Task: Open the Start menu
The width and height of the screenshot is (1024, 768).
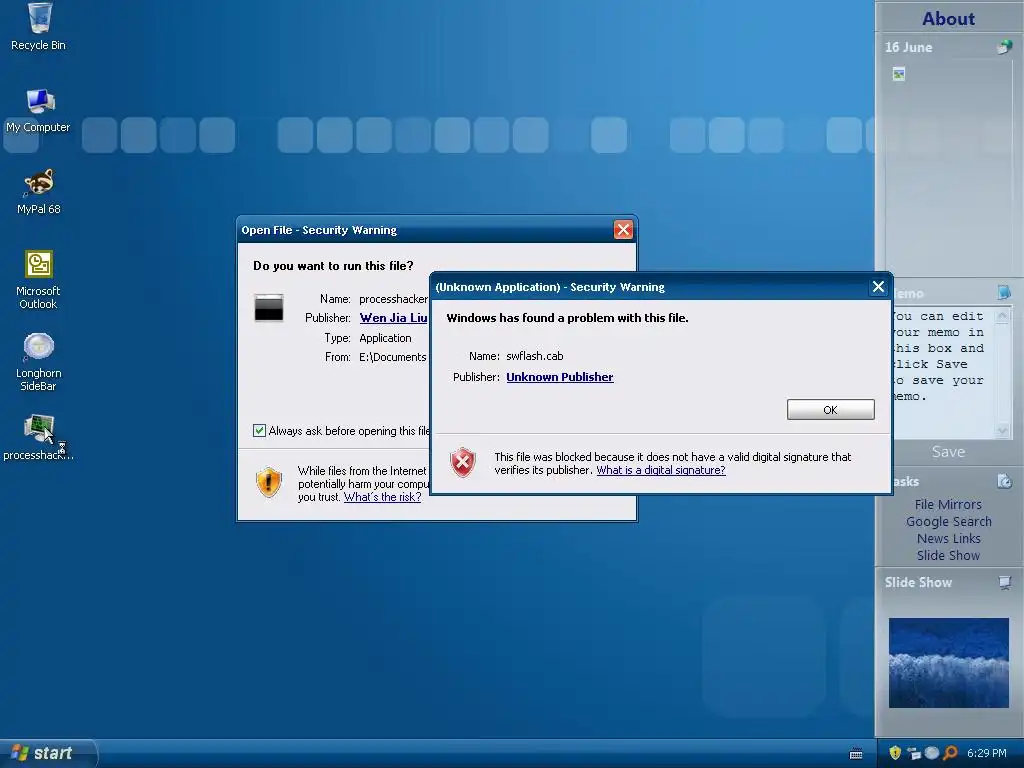Action: point(47,753)
